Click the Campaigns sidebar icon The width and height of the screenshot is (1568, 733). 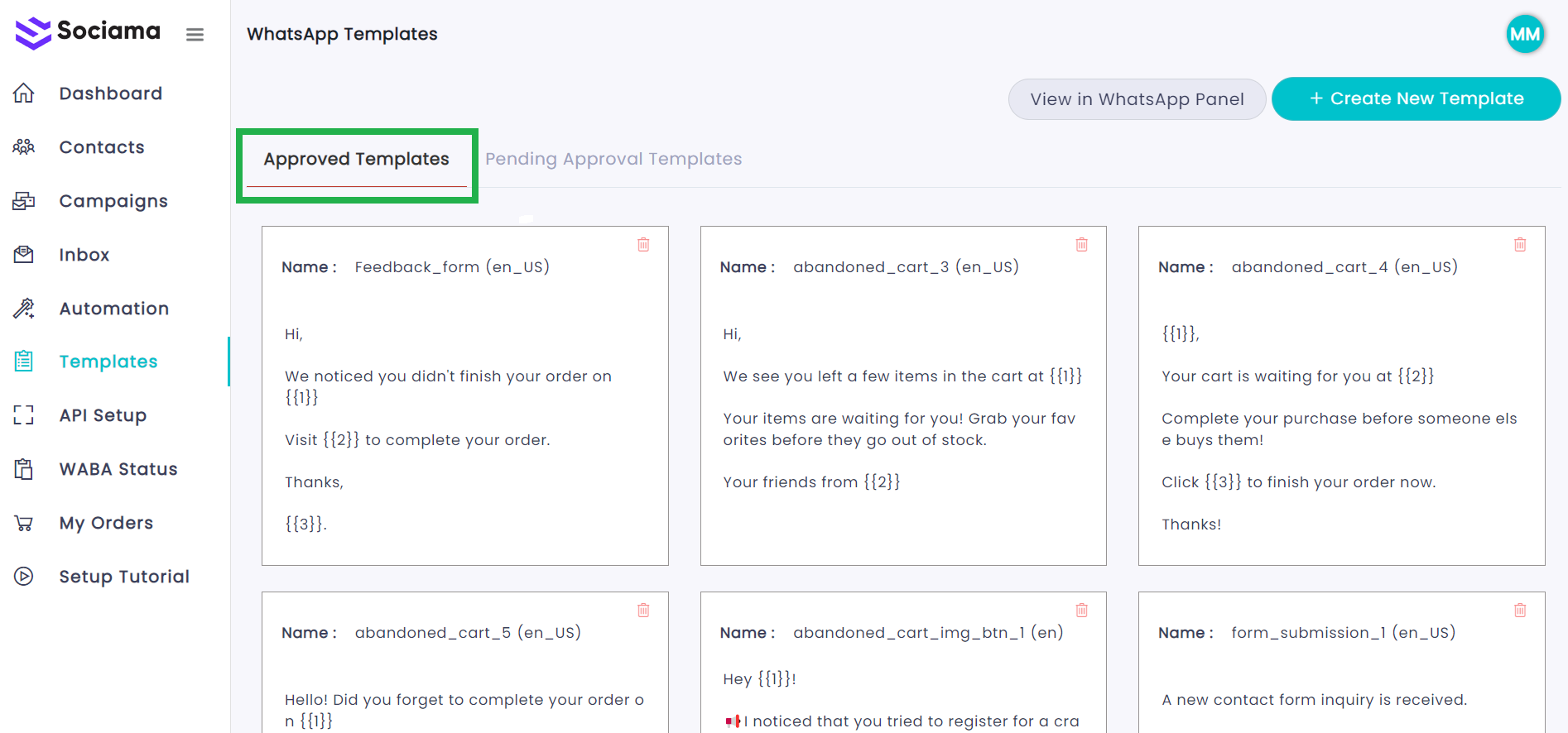(24, 201)
